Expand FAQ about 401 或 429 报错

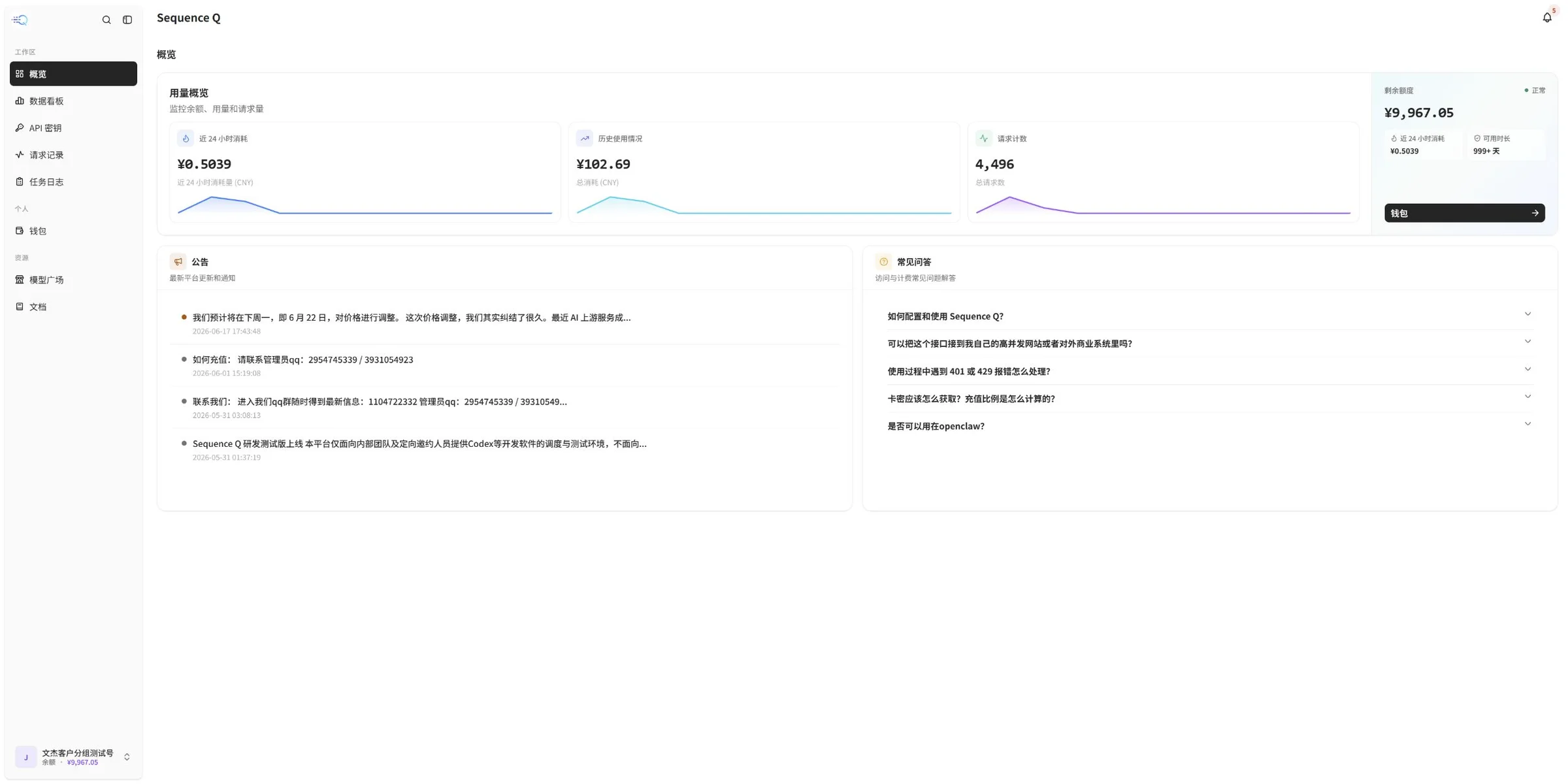(x=1209, y=371)
